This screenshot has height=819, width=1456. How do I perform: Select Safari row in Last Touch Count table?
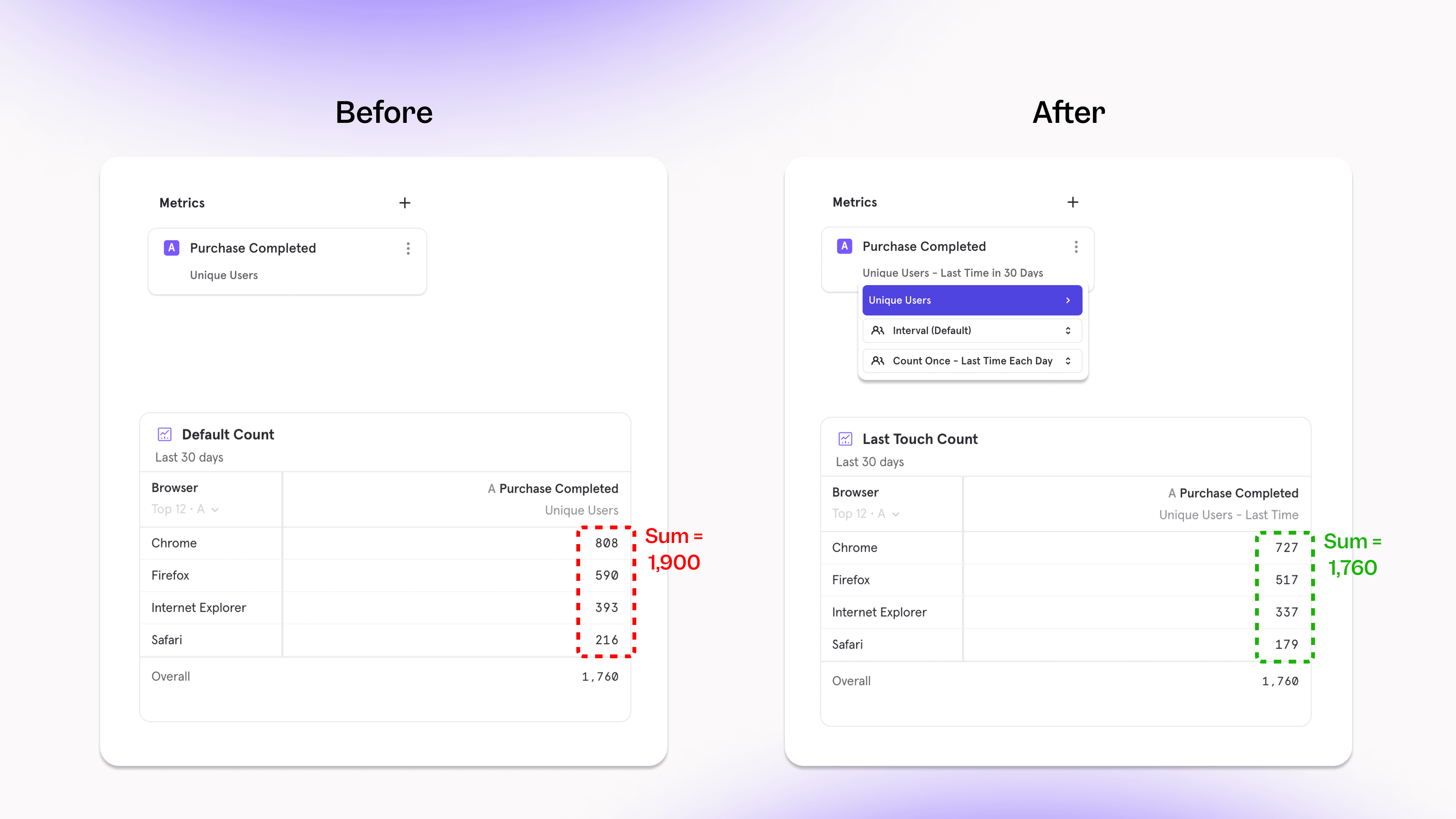click(1066, 644)
